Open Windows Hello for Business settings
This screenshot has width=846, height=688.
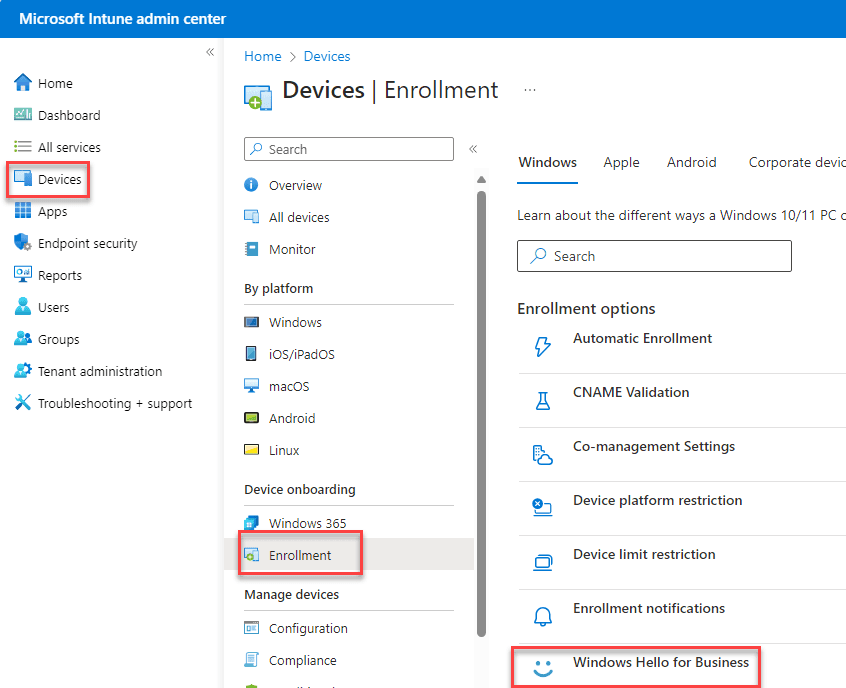tap(660, 662)
